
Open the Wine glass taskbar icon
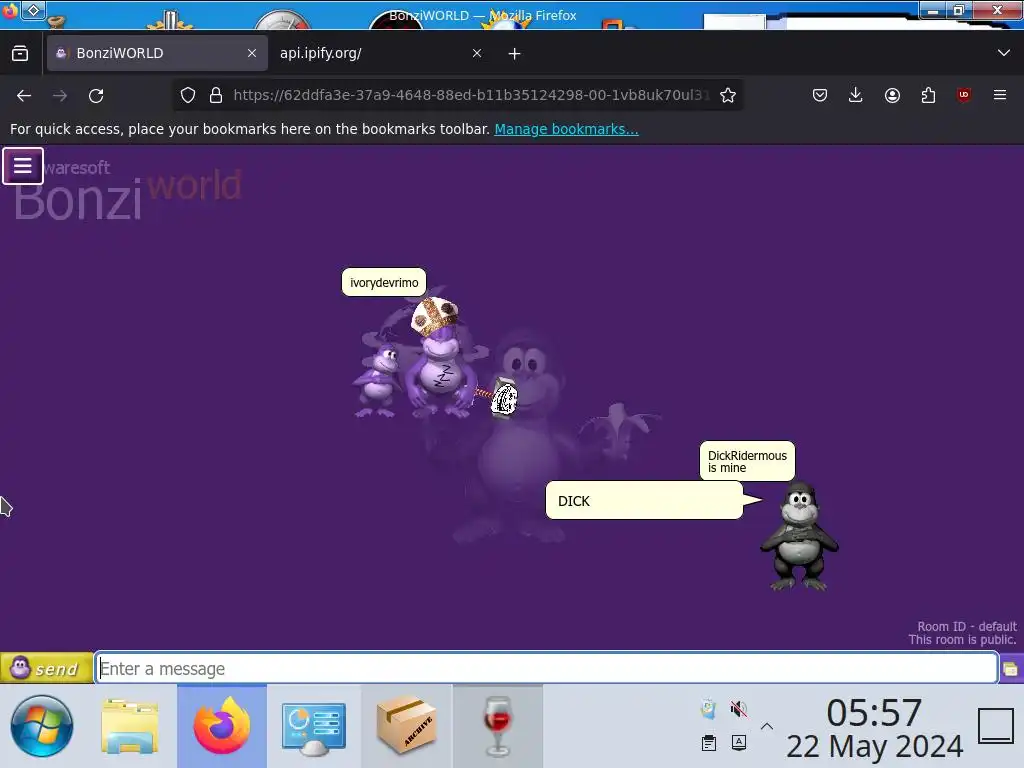pyautogui.click(x=498, y=726)
